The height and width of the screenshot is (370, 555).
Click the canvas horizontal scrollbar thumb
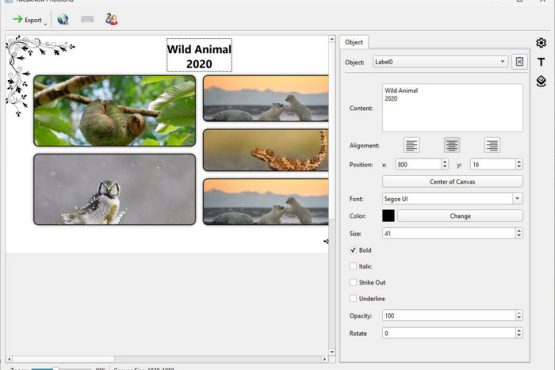tap(64, 359)
